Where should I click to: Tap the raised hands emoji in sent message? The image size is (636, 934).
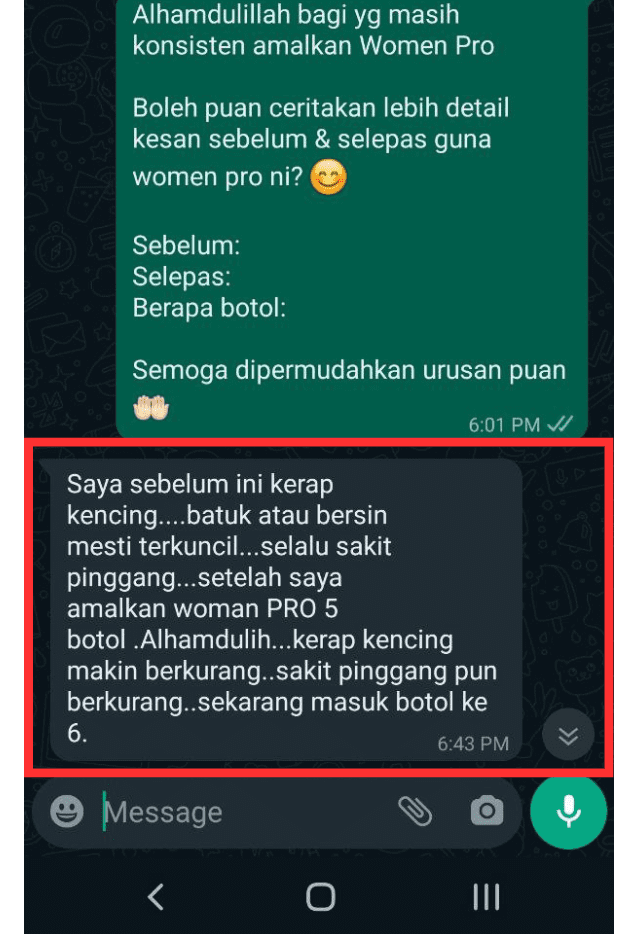pos(151,408)
